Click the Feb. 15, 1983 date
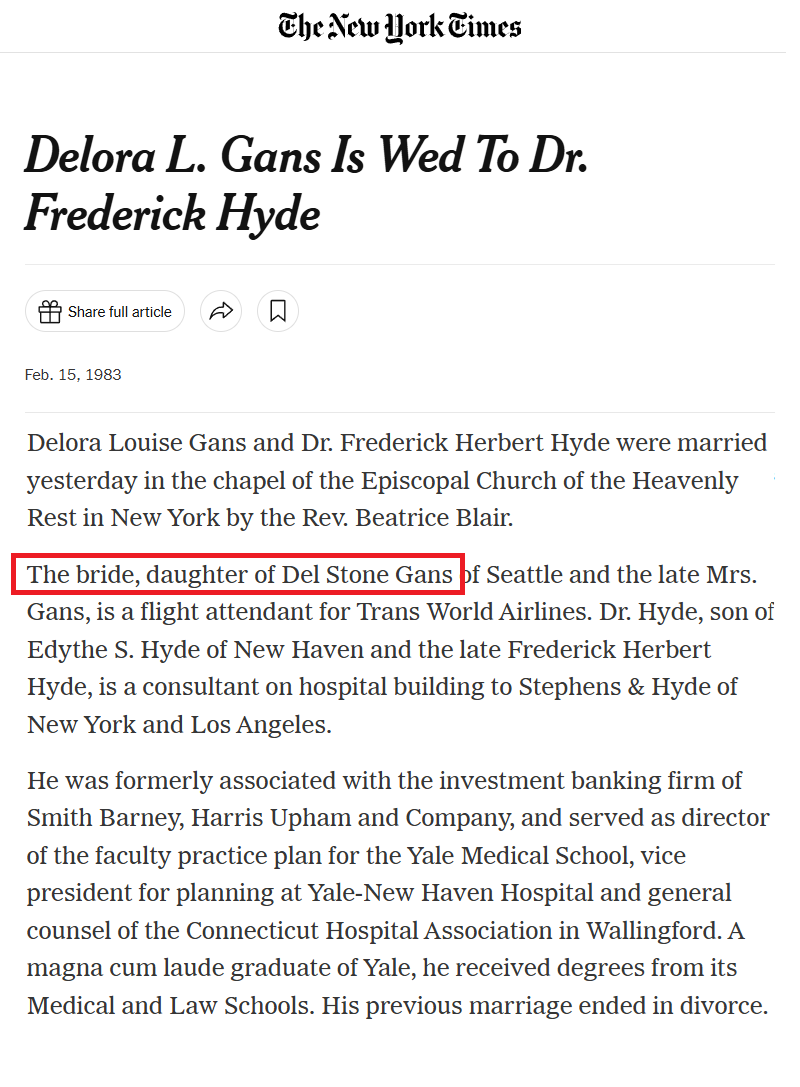This screenshot has height=1087, width=800. click(x=73, y=375)
